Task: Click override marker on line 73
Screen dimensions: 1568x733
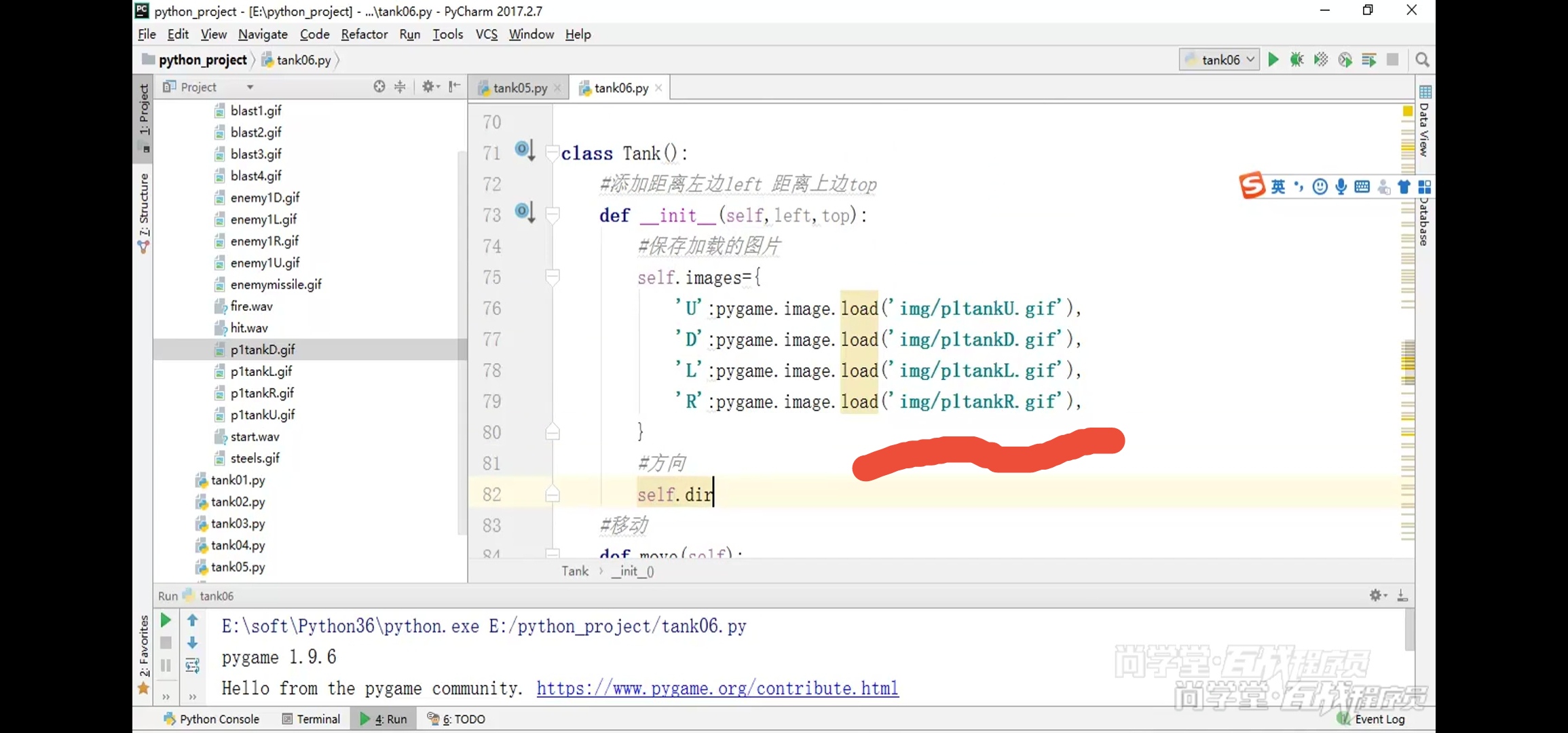Action: coord(525,212)
